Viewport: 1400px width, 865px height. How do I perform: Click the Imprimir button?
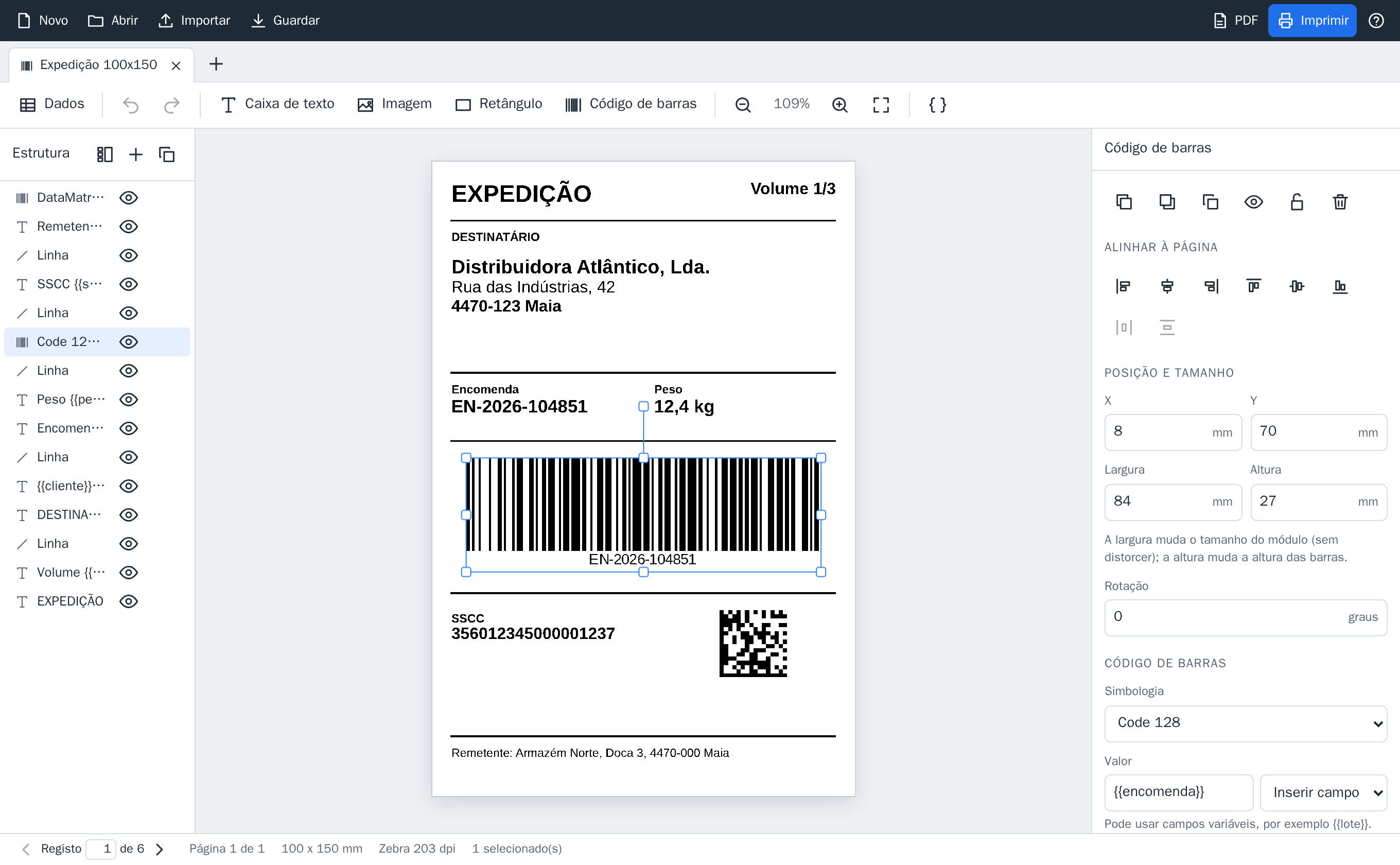(x=1312, y=21)
